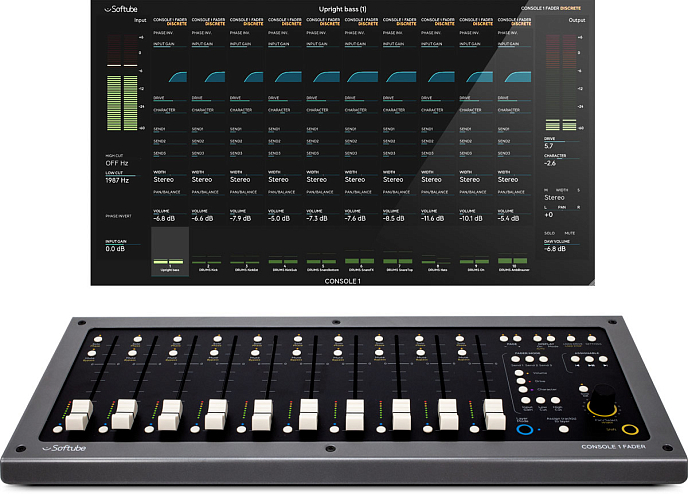The image size is (688, 494).
Task: Select the Volume fader mode button
Action: pyautogui.click(x=520, y=372)
